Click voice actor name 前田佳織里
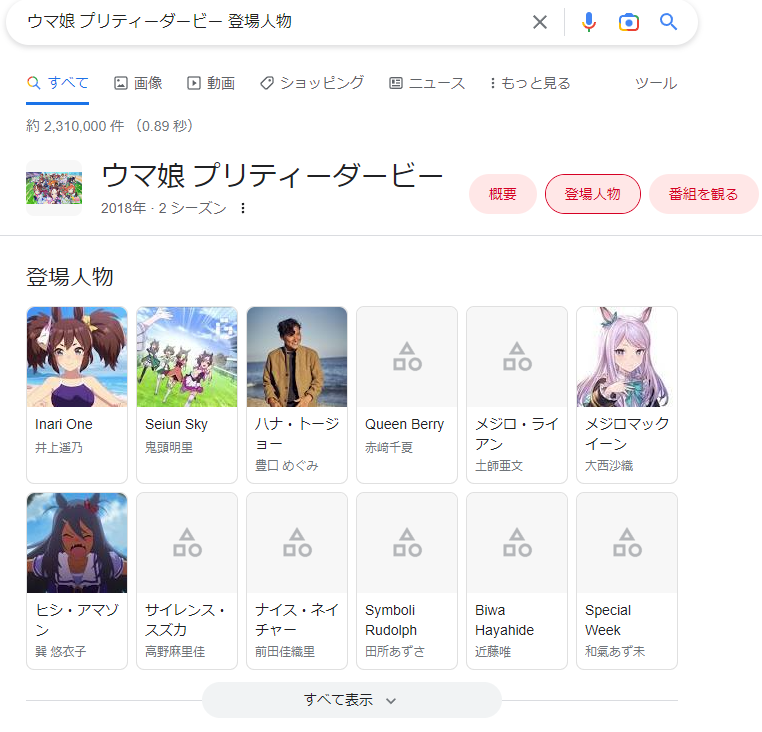 285,651
